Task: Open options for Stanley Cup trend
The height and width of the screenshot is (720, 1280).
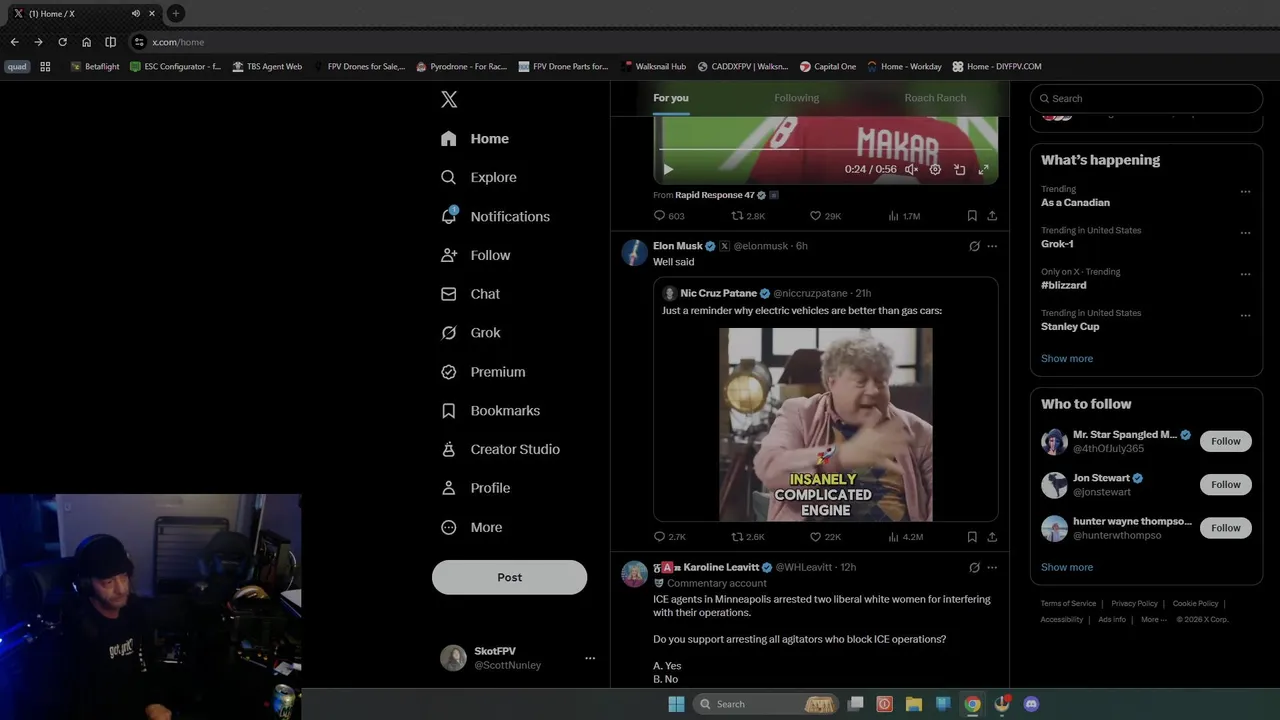Action: pyautogui.click(x=1245, y=316)
